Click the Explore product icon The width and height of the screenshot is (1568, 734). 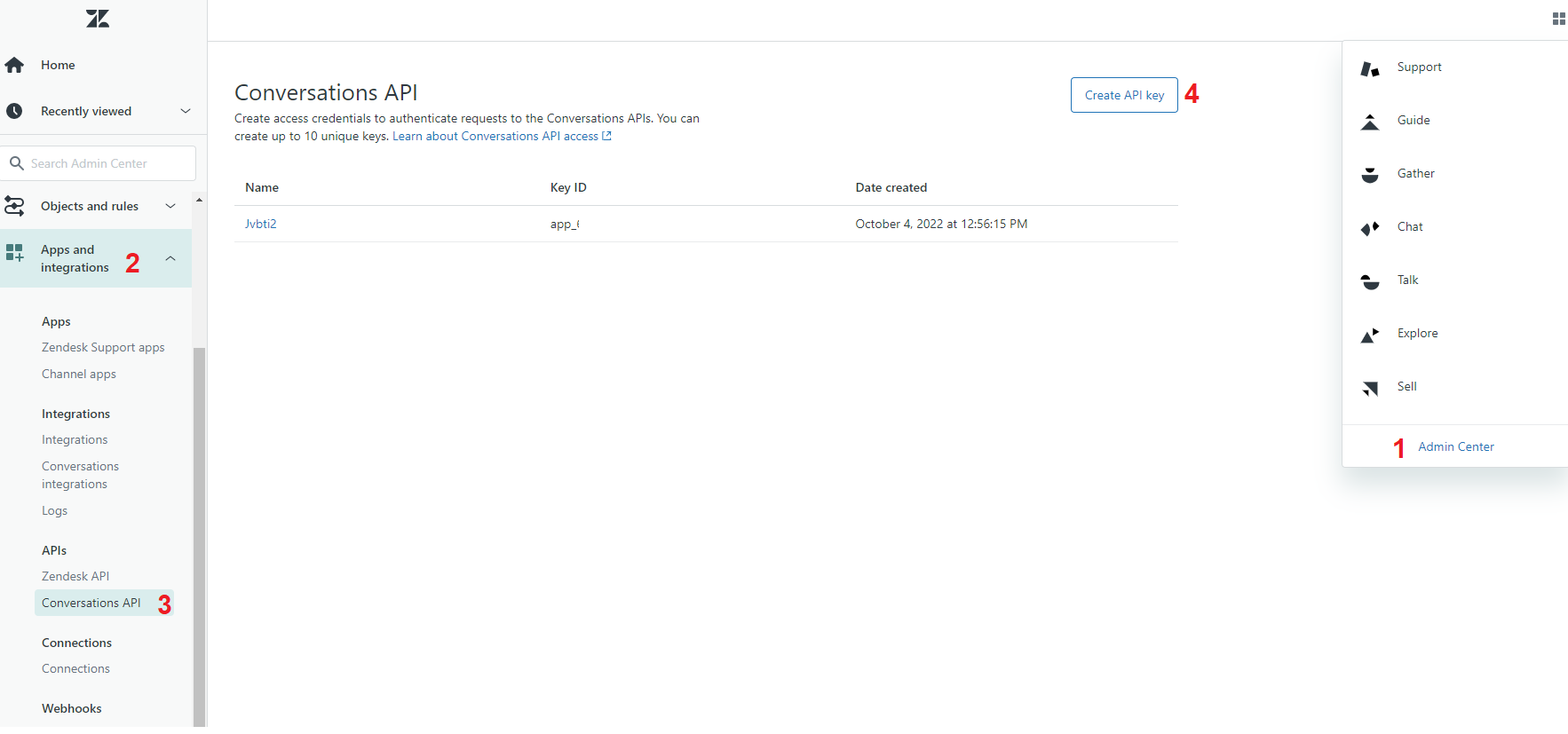pyautogui.click(x=1370, y=335)
